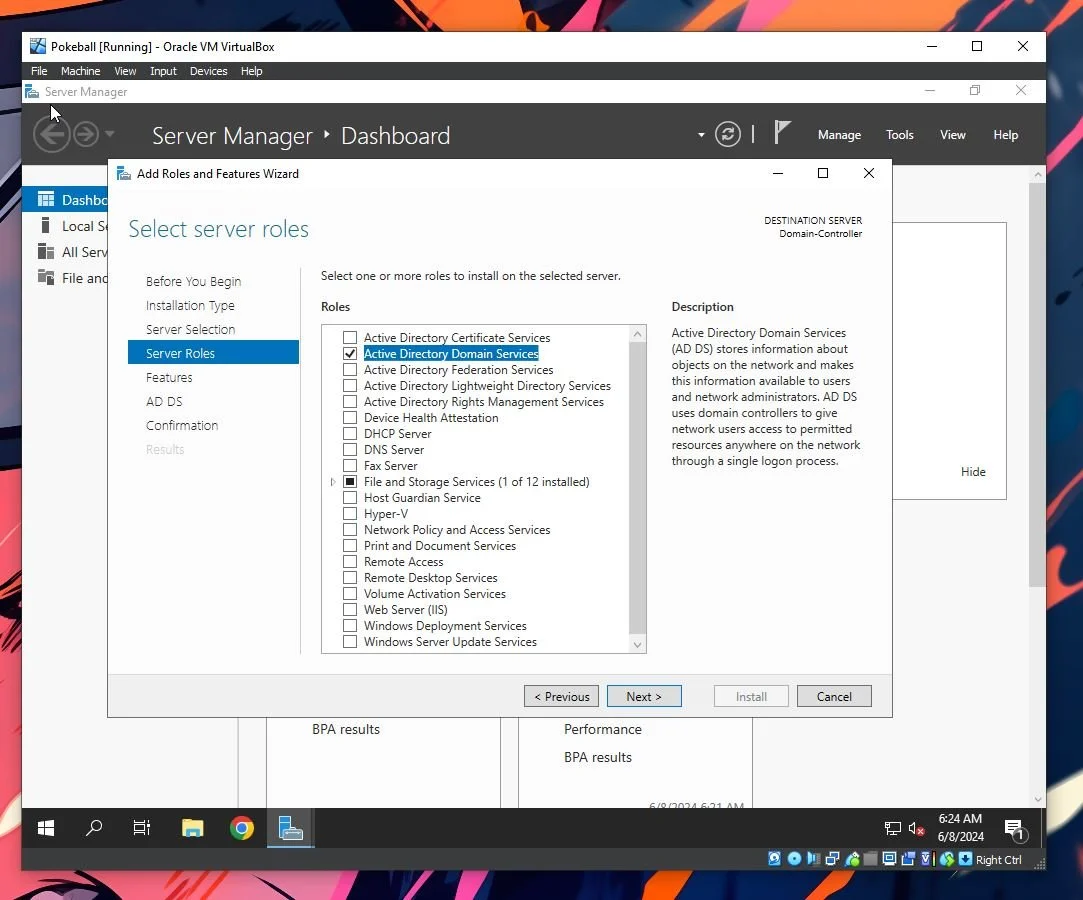
Task: Click the Server Manager forward arrow
Action: [86, 134]
